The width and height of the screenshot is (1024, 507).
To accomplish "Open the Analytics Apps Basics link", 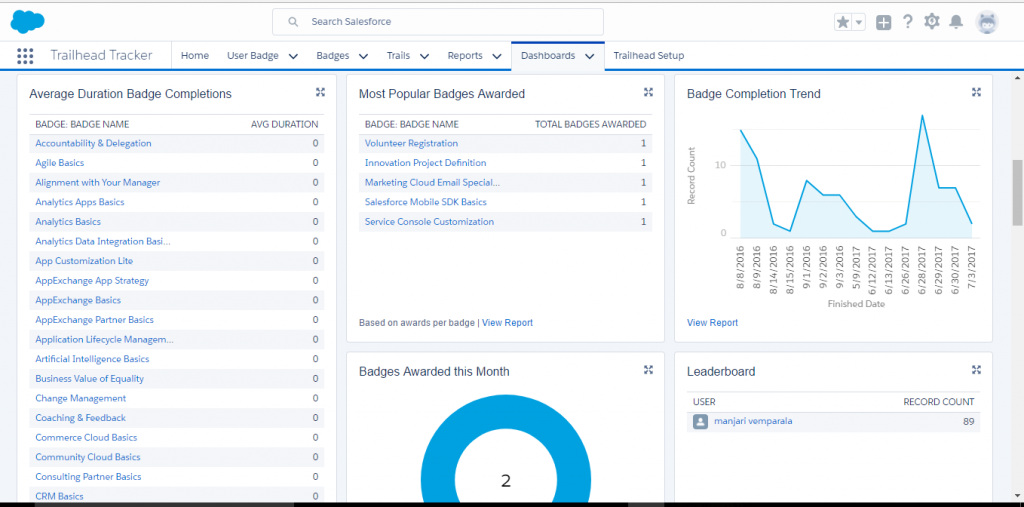I will (x=80, y=202).
